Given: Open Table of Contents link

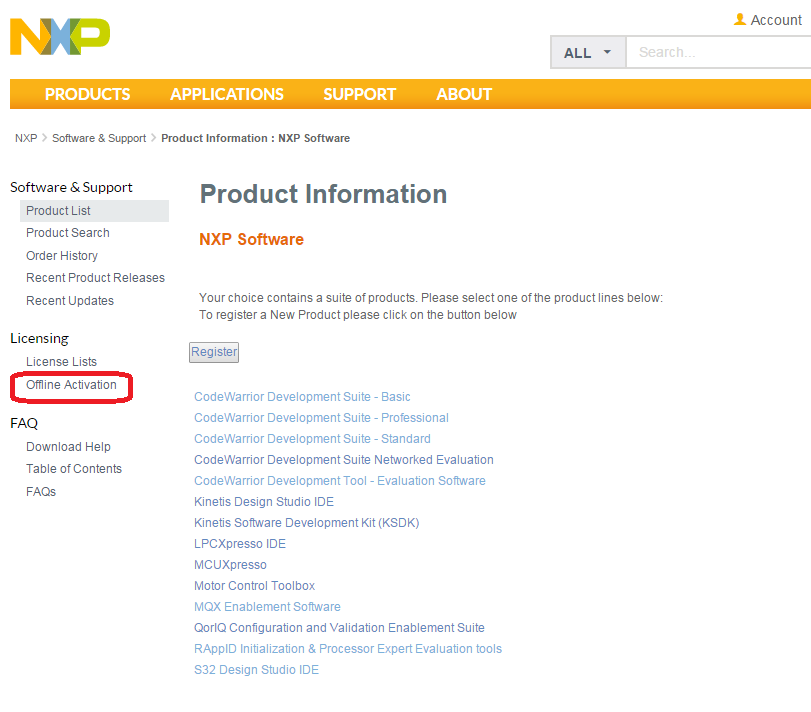Looking at the screenshot, I should click(x=74, y=469).
